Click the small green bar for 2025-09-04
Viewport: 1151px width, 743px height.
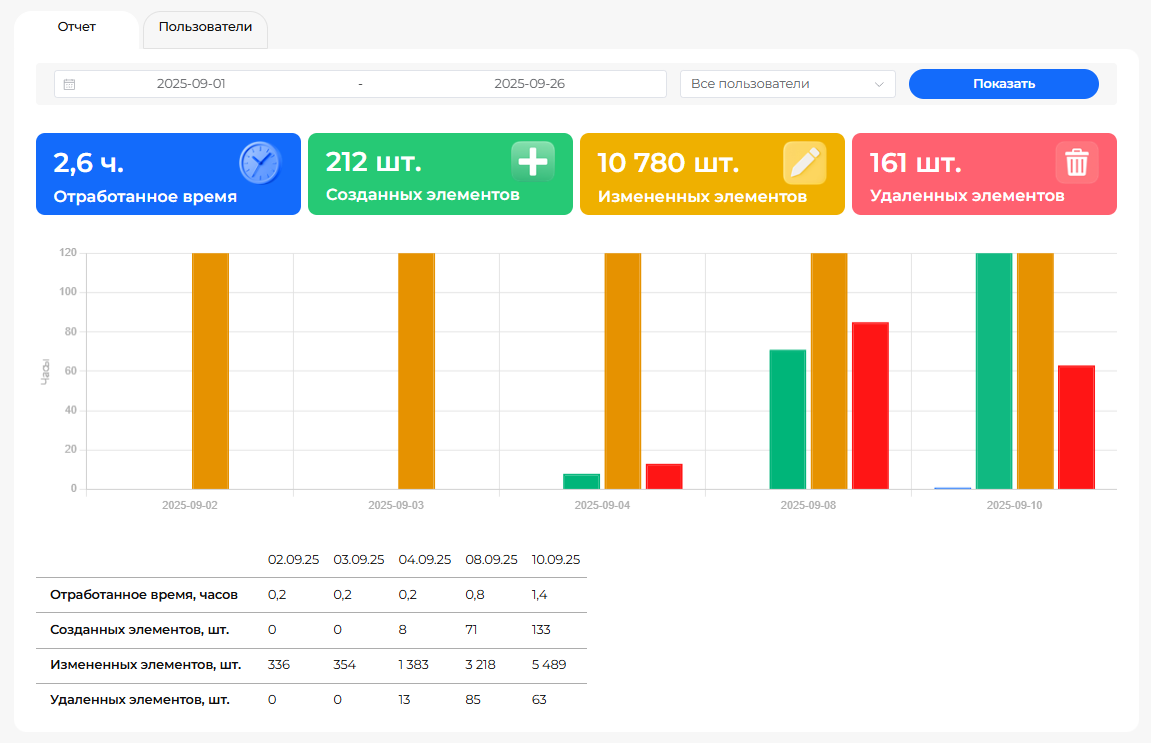[581, 481]
